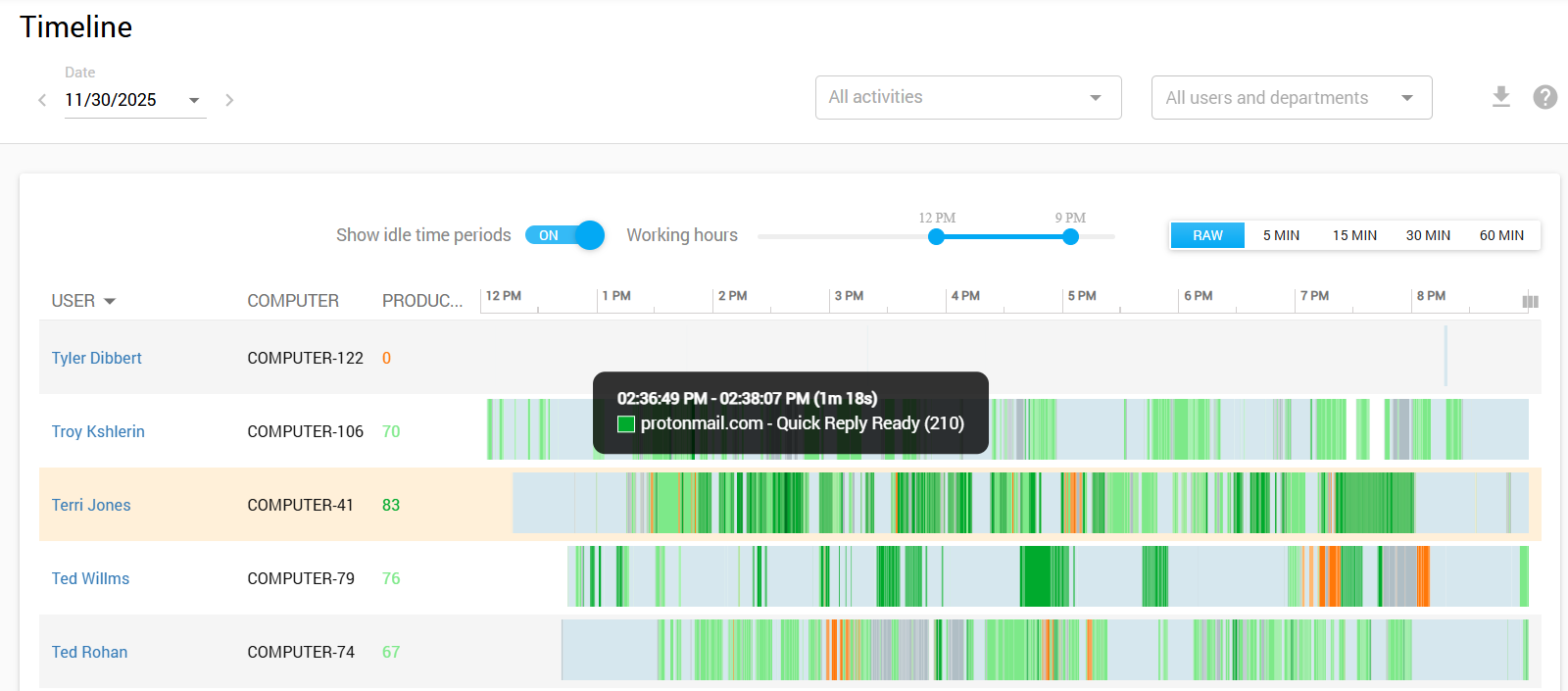Select the RAW interval tab

click(1207, 235)
